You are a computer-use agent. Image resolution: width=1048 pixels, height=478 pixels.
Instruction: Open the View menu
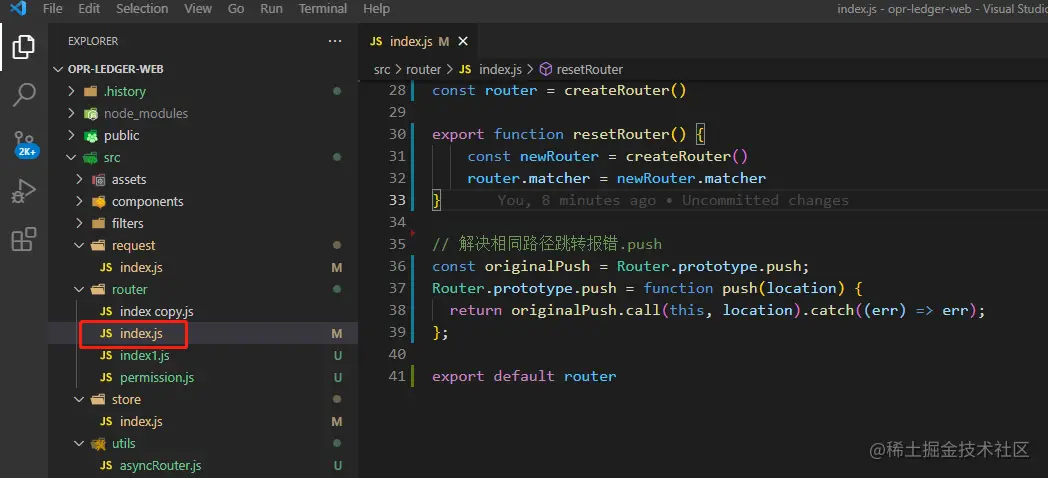pos(198,9)
